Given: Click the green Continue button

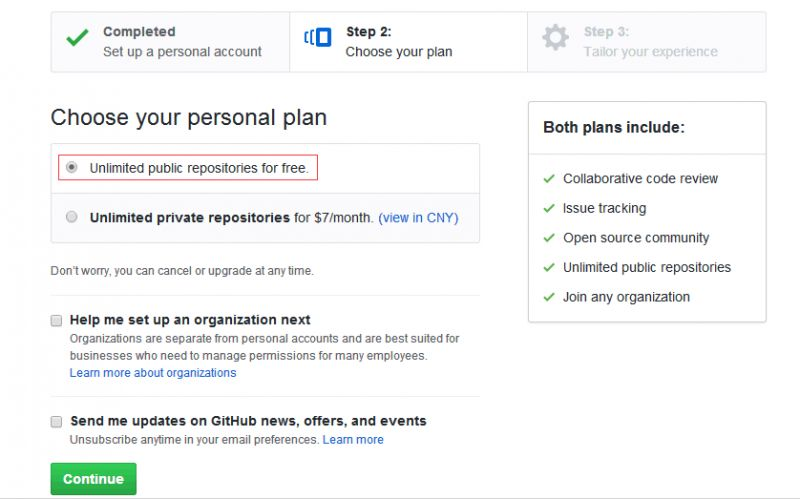Looking at the screenshot, I should (x=93, y=479).
